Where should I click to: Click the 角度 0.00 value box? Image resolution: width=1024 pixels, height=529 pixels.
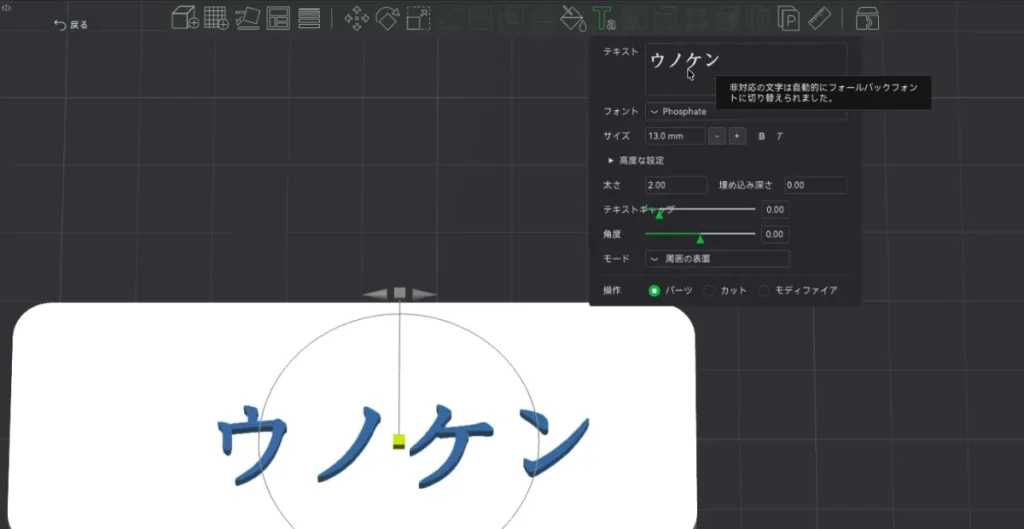775,234
